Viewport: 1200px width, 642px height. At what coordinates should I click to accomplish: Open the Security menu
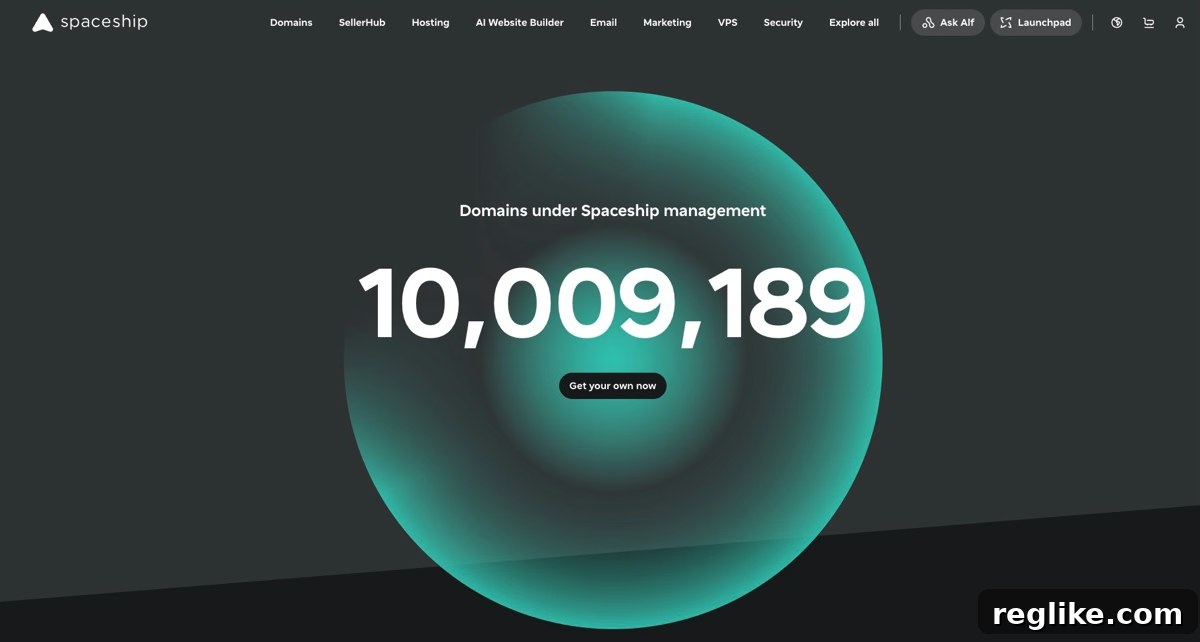coord(783,22)
